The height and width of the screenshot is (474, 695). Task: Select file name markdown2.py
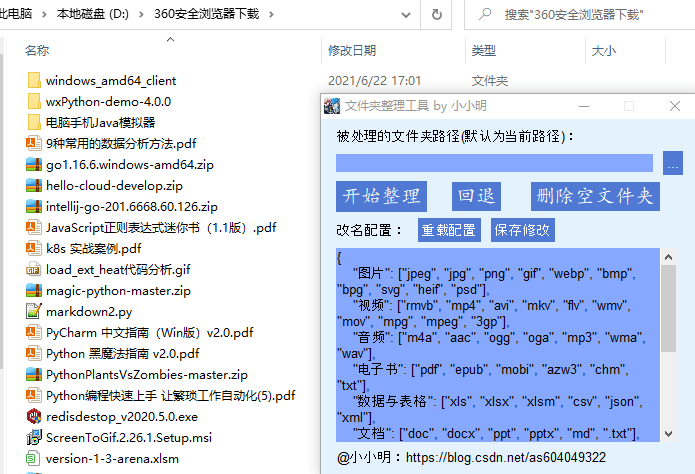(89, 312)
